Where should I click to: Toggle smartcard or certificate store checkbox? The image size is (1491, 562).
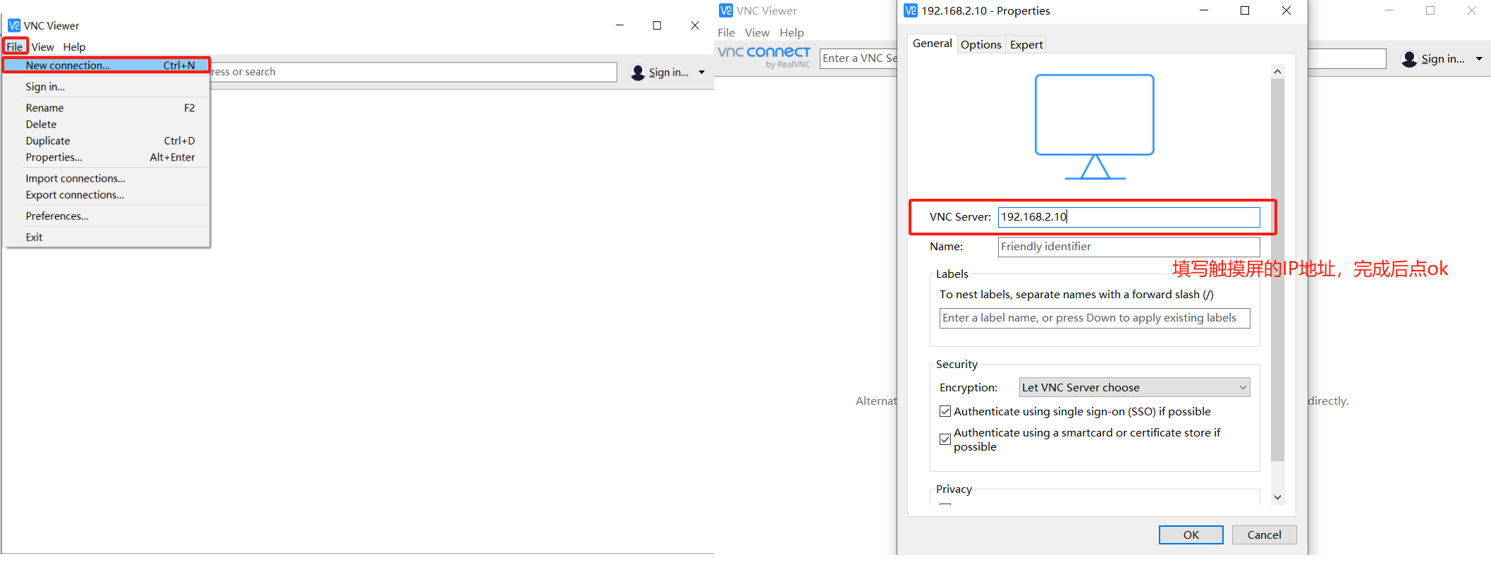[945, 439]
